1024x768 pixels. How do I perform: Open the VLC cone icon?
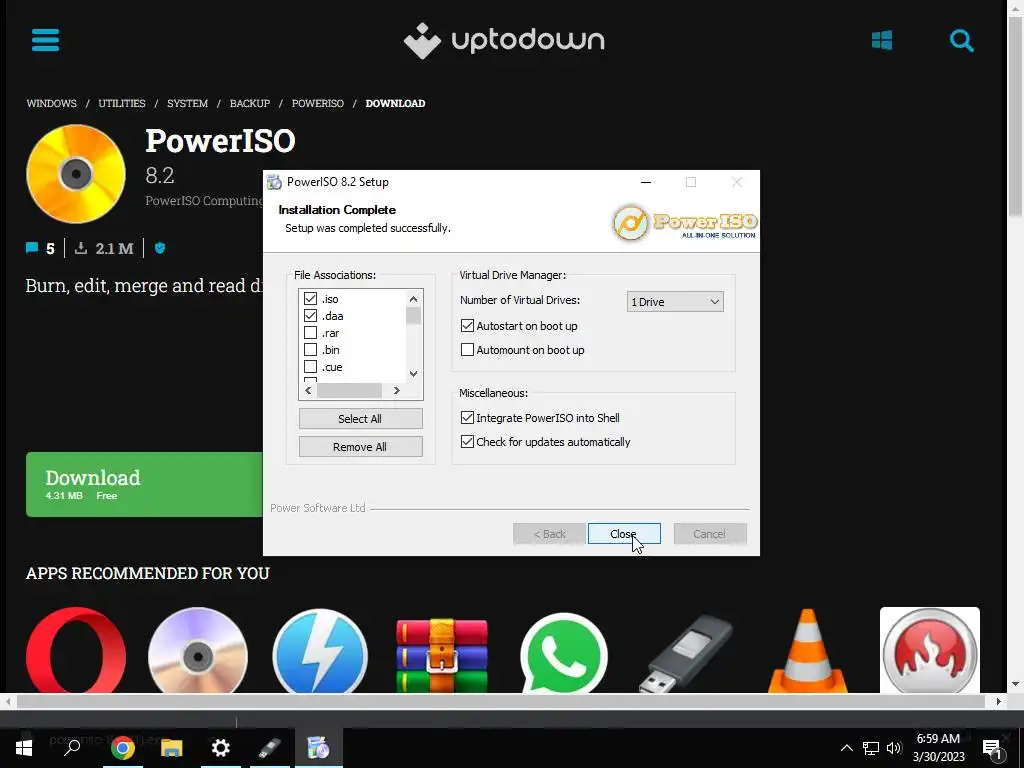[808, 651]
